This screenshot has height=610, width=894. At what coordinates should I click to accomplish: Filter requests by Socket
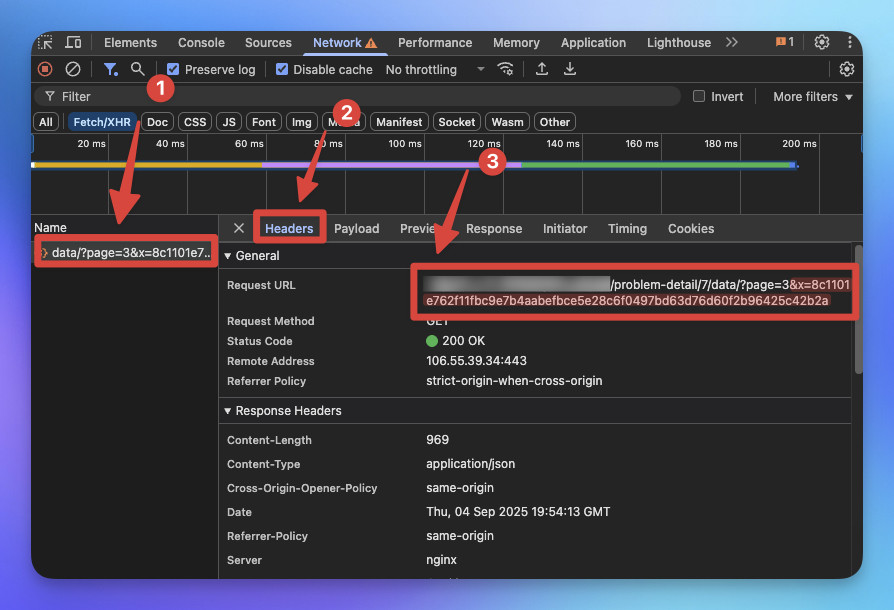coord(457,122)
